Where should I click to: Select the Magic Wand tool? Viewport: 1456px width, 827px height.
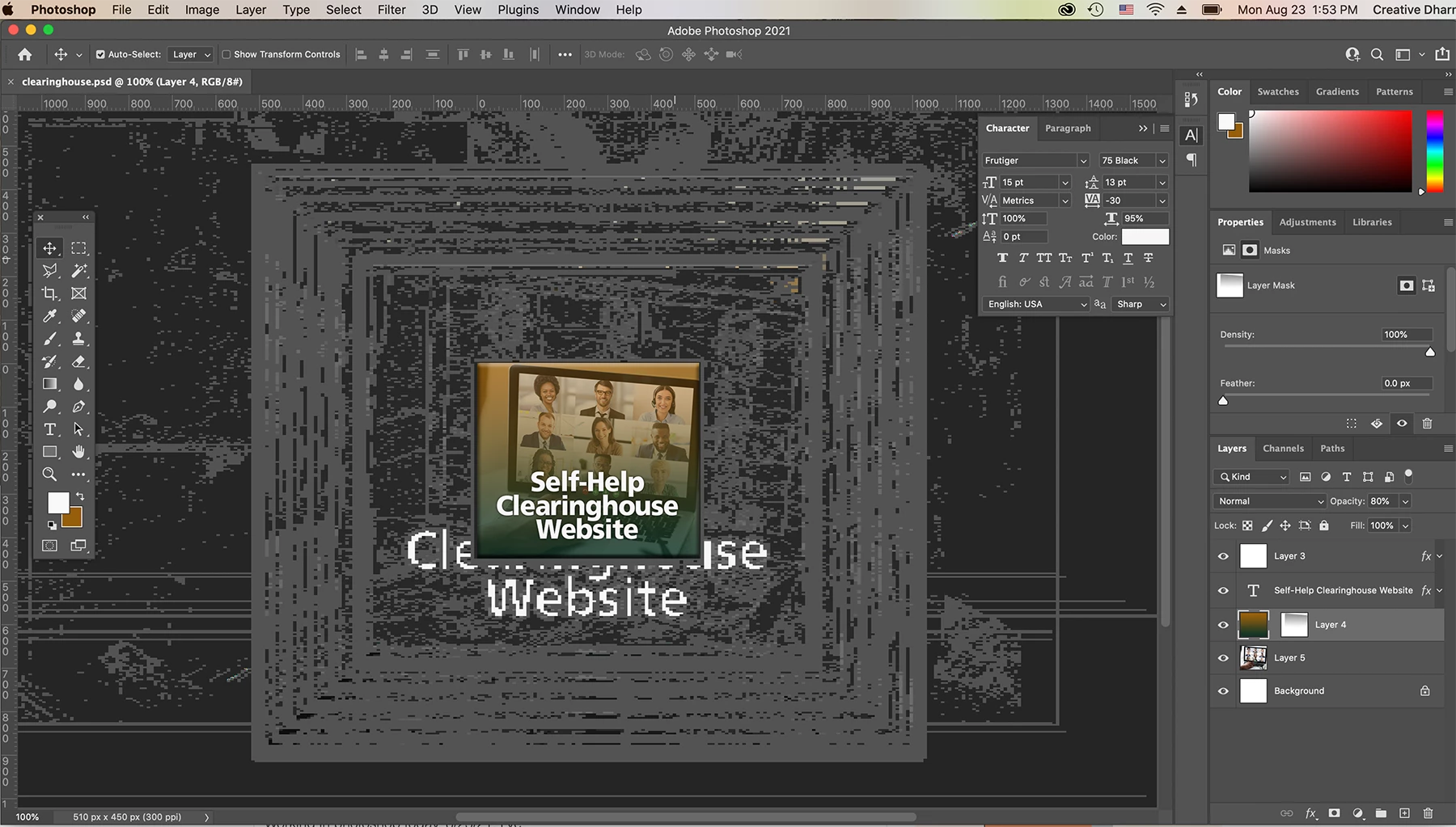tap(78, 271)
